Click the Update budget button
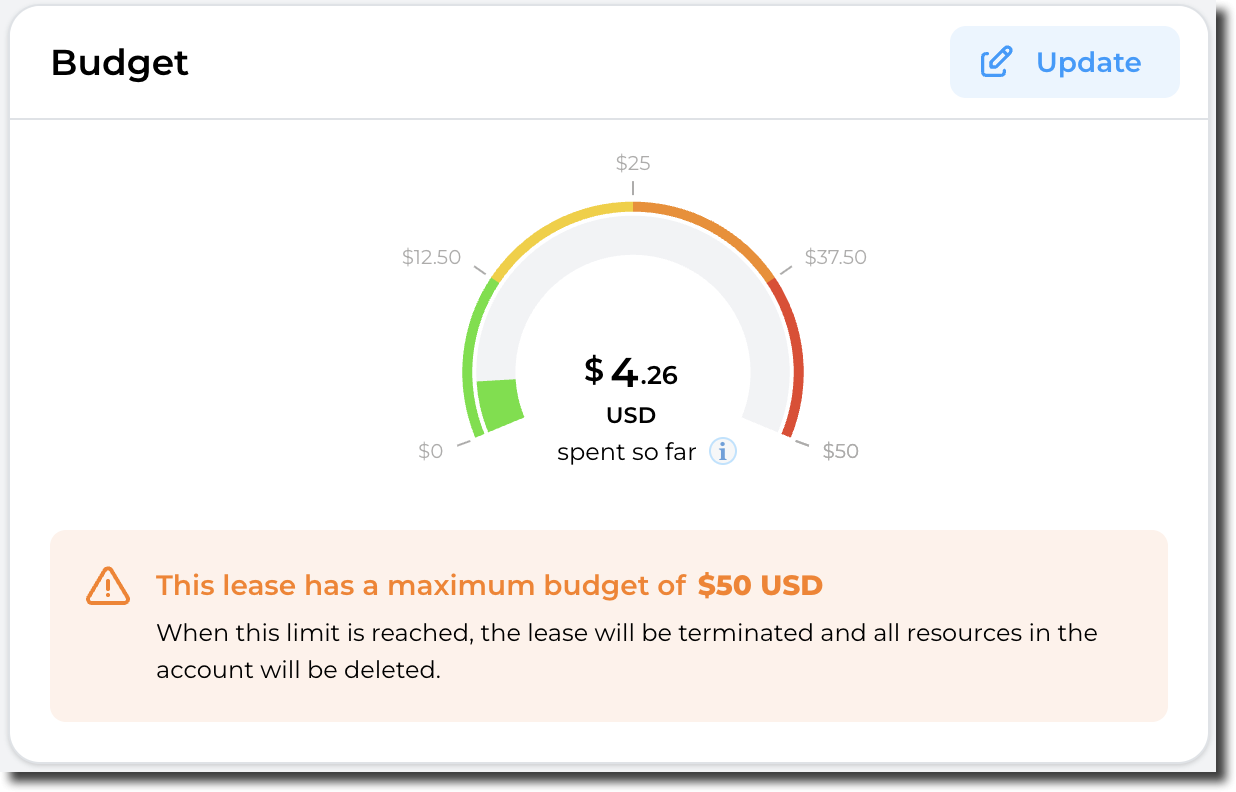 click(x=1064, y=62)
